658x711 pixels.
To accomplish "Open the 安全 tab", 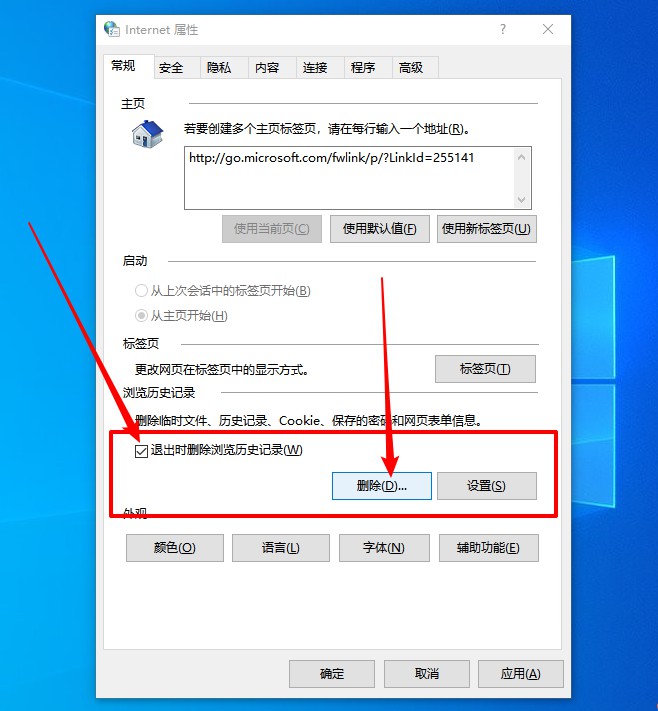I will pyautogui.click(x=177, y=68).
